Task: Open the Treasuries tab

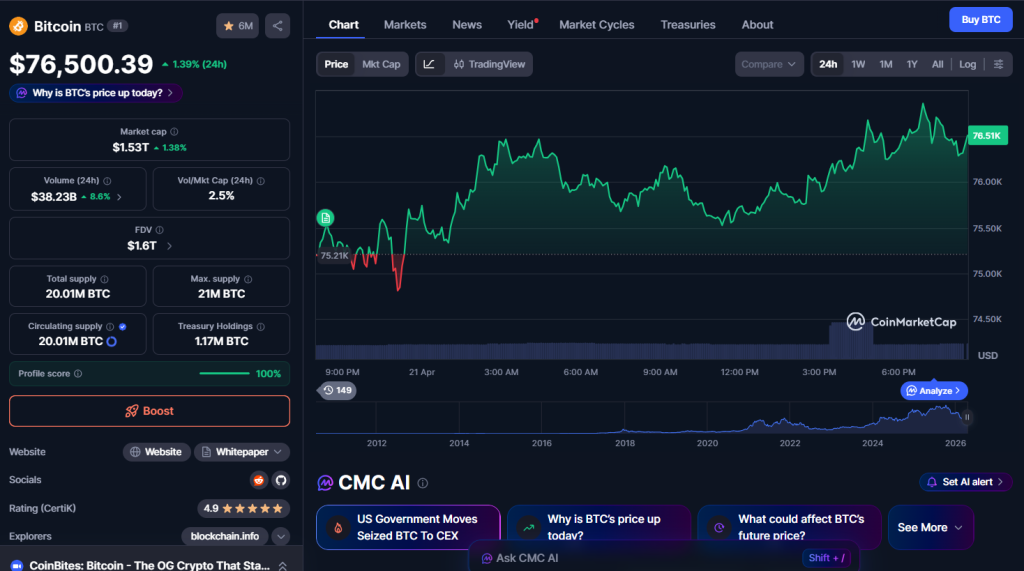Action: pos(688,24)
